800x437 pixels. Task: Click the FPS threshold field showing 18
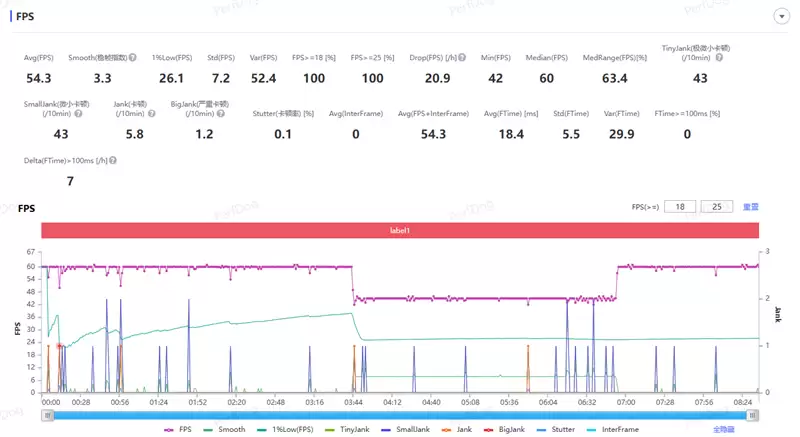pyautogui.click(x=679, y=207)
